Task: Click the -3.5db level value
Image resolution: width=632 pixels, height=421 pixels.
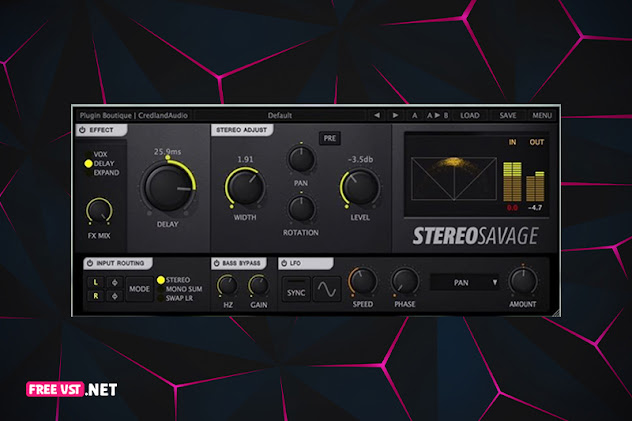Action: [360, 160]
